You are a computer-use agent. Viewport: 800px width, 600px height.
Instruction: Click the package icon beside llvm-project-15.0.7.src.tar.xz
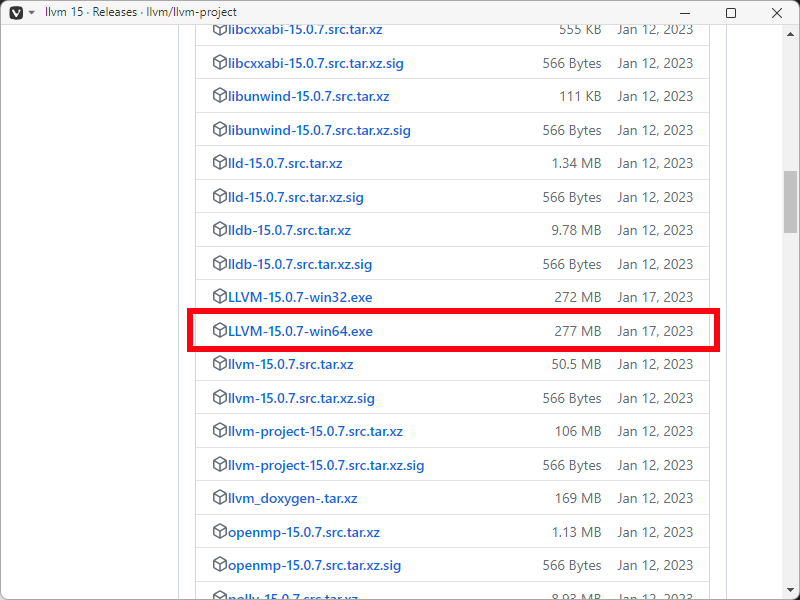tap(219, 431)
